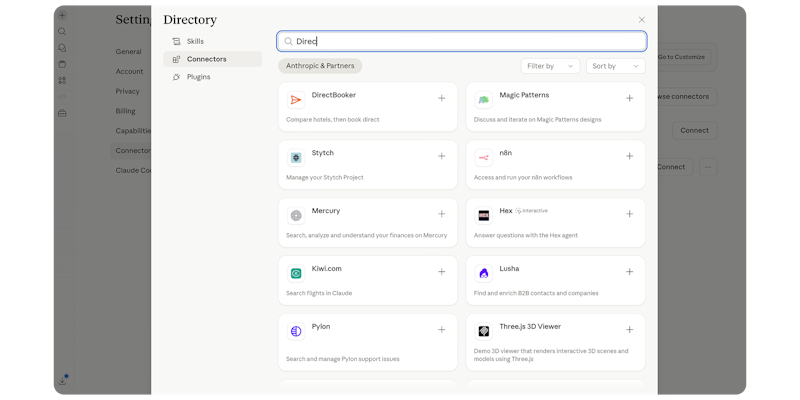
Task: Click the Kiwi.com logo icon
Action: pos(296,273)
